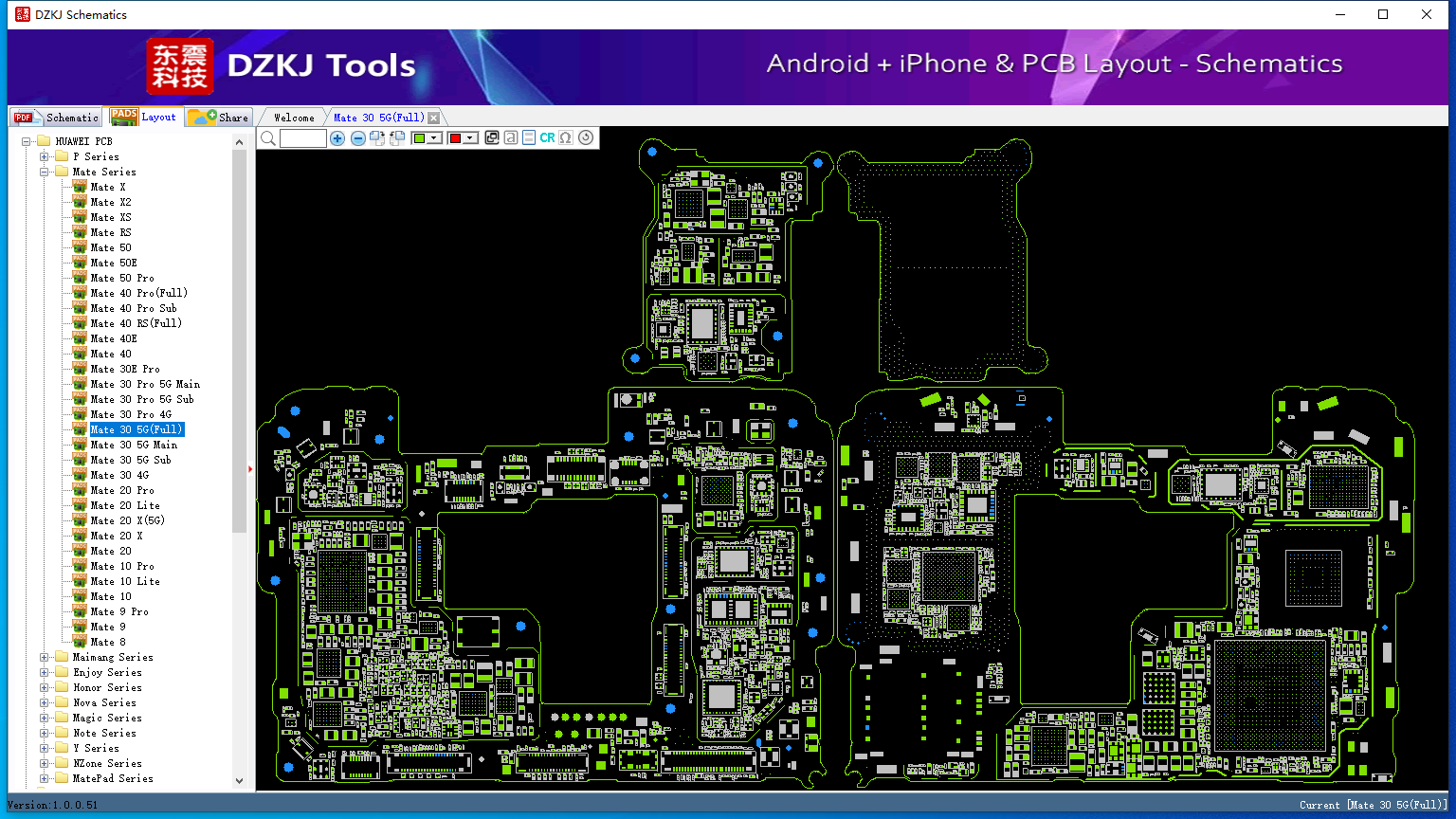Open Mate 40 RS(Full) layout
Image resolution: width=1456 pixels, height=819 pixels.
(136, 323)
